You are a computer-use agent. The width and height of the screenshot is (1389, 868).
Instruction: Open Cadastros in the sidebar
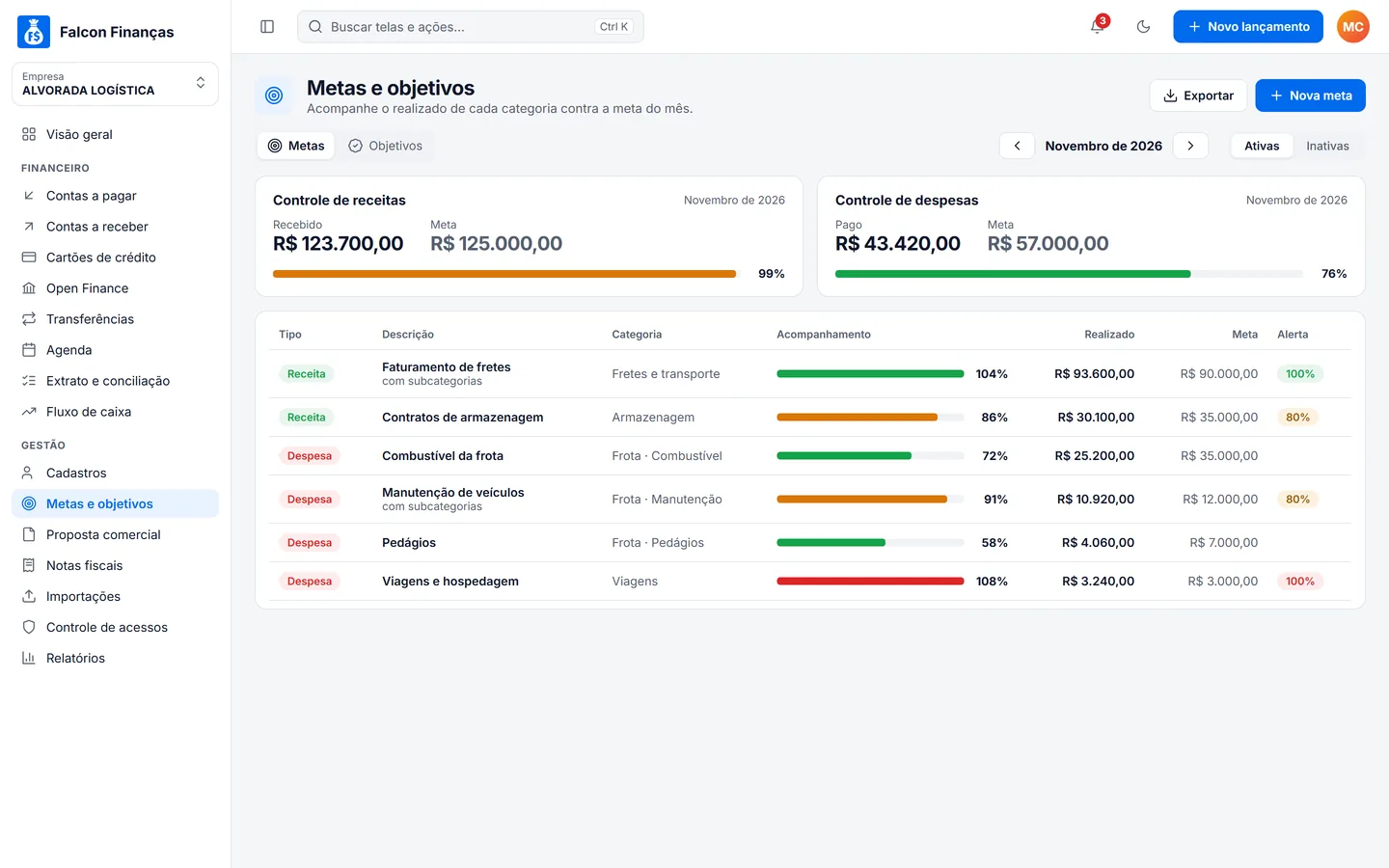tap(115, 473)
